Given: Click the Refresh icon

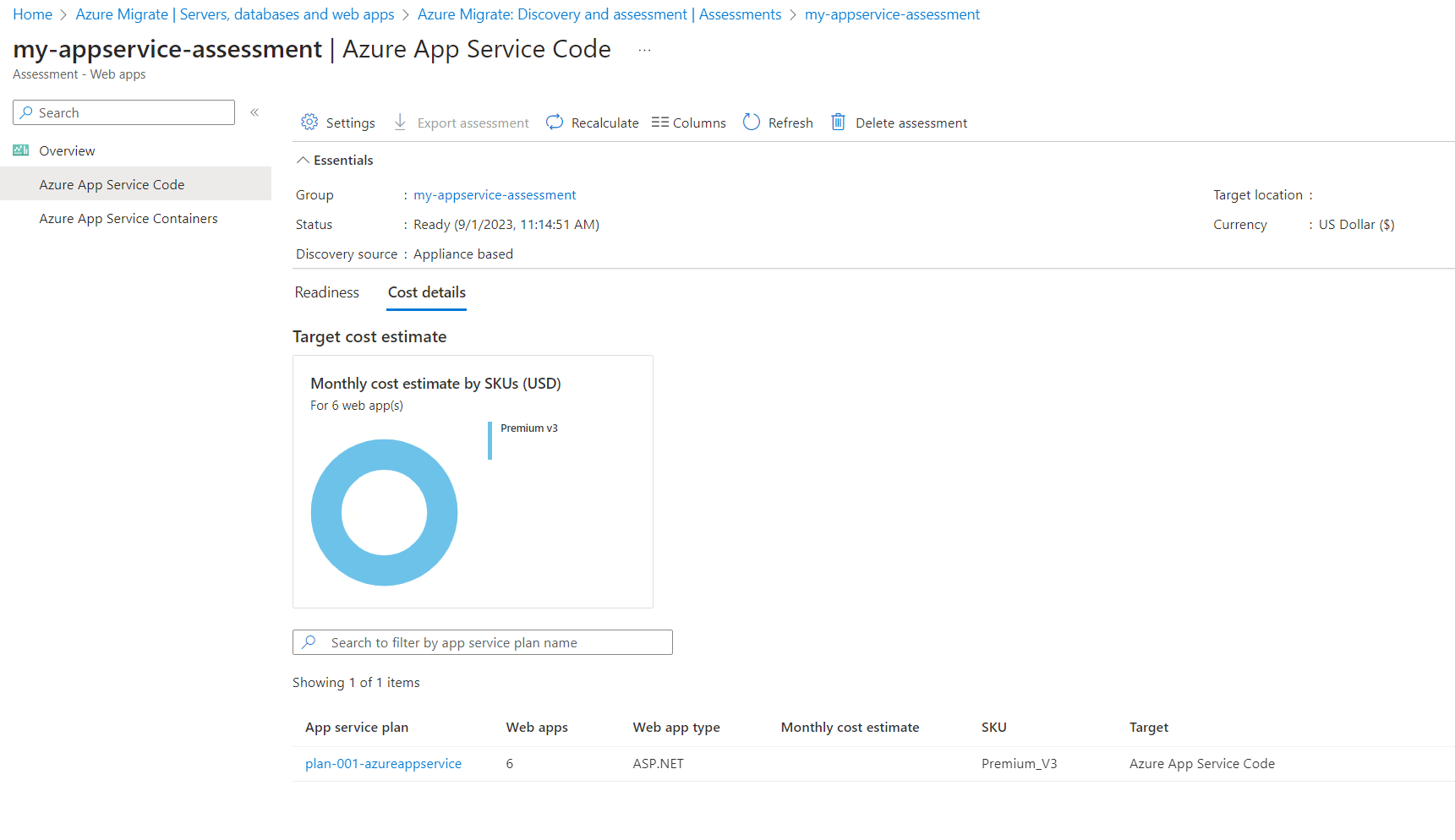Looking at the screenshot, I should pyautogui.click(x=752, y=122).
